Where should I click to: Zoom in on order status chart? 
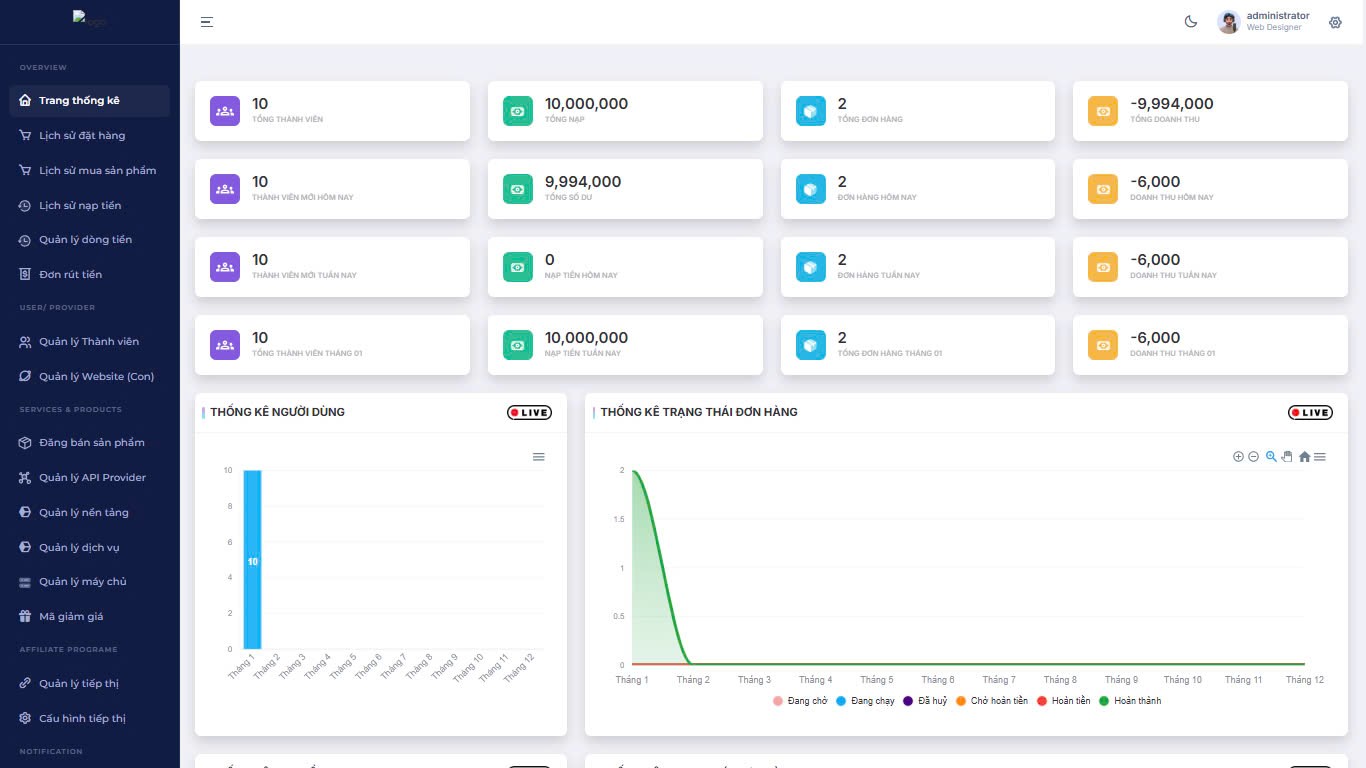pos(1238,457)
